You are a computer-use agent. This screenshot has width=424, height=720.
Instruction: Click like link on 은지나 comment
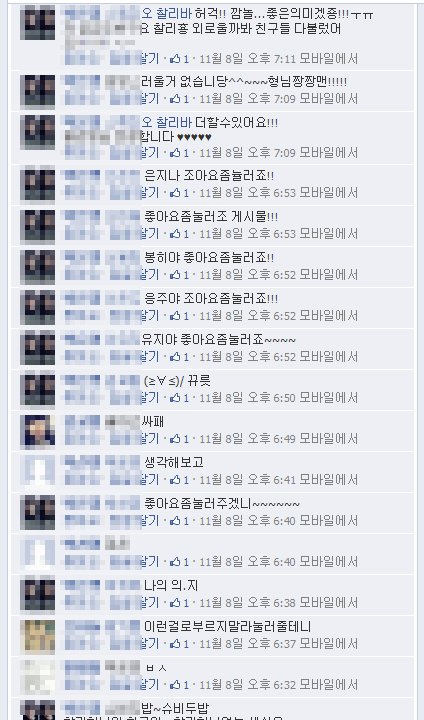pyautogui.click(x=150, y=193)
